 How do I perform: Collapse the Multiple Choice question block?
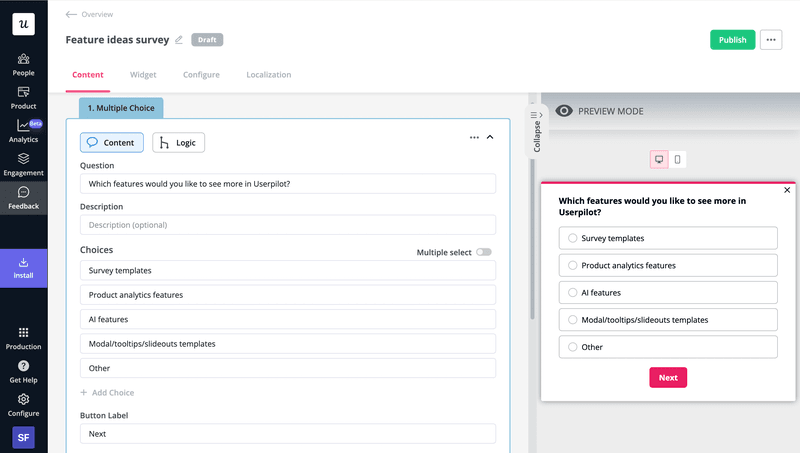point(490,138)
